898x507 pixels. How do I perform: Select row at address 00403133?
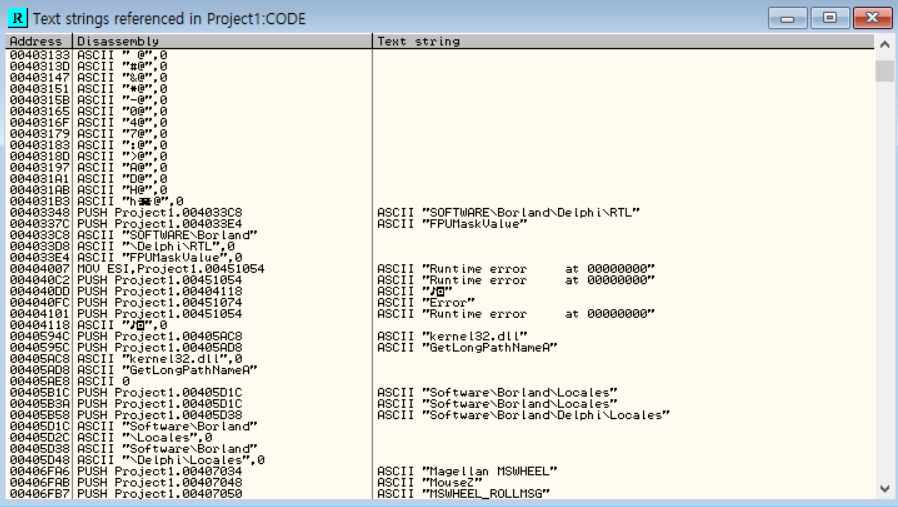(440, 55)
